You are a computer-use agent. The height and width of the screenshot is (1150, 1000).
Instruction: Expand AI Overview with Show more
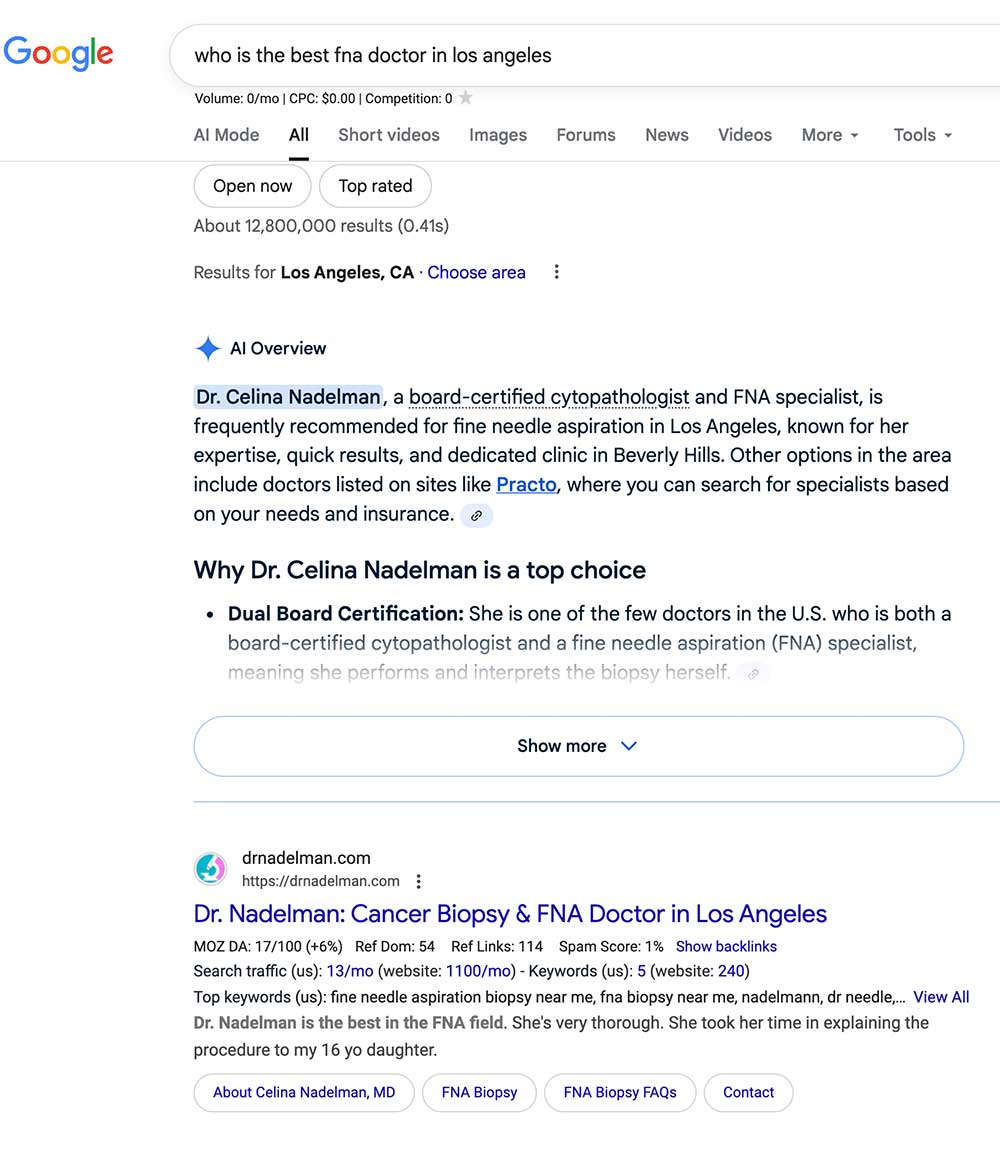click(x=578, y=746)
